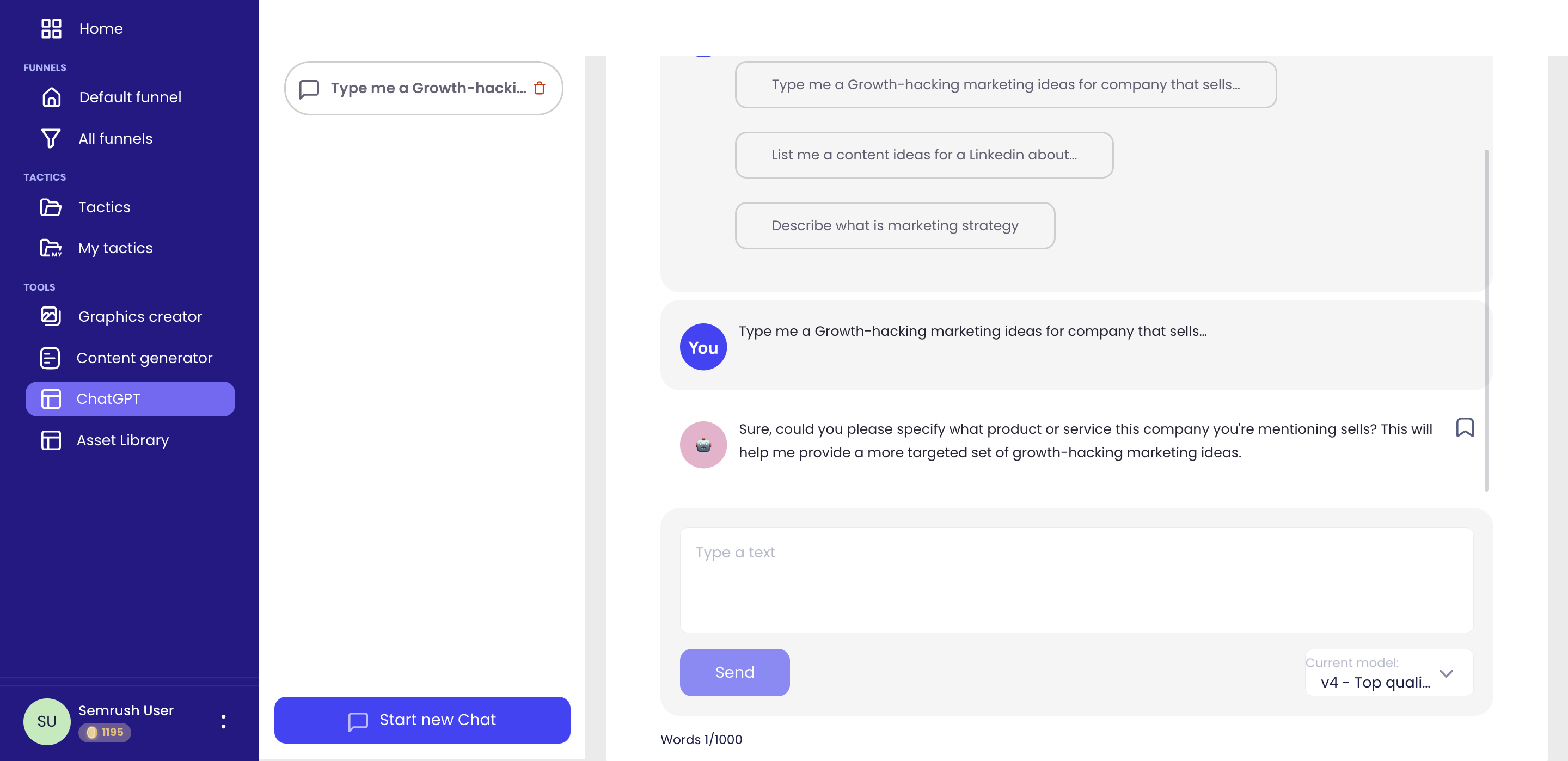This screenshot has height=761, width=1568.
Task: Click the Home grid icon
Action: pos(51,29)
